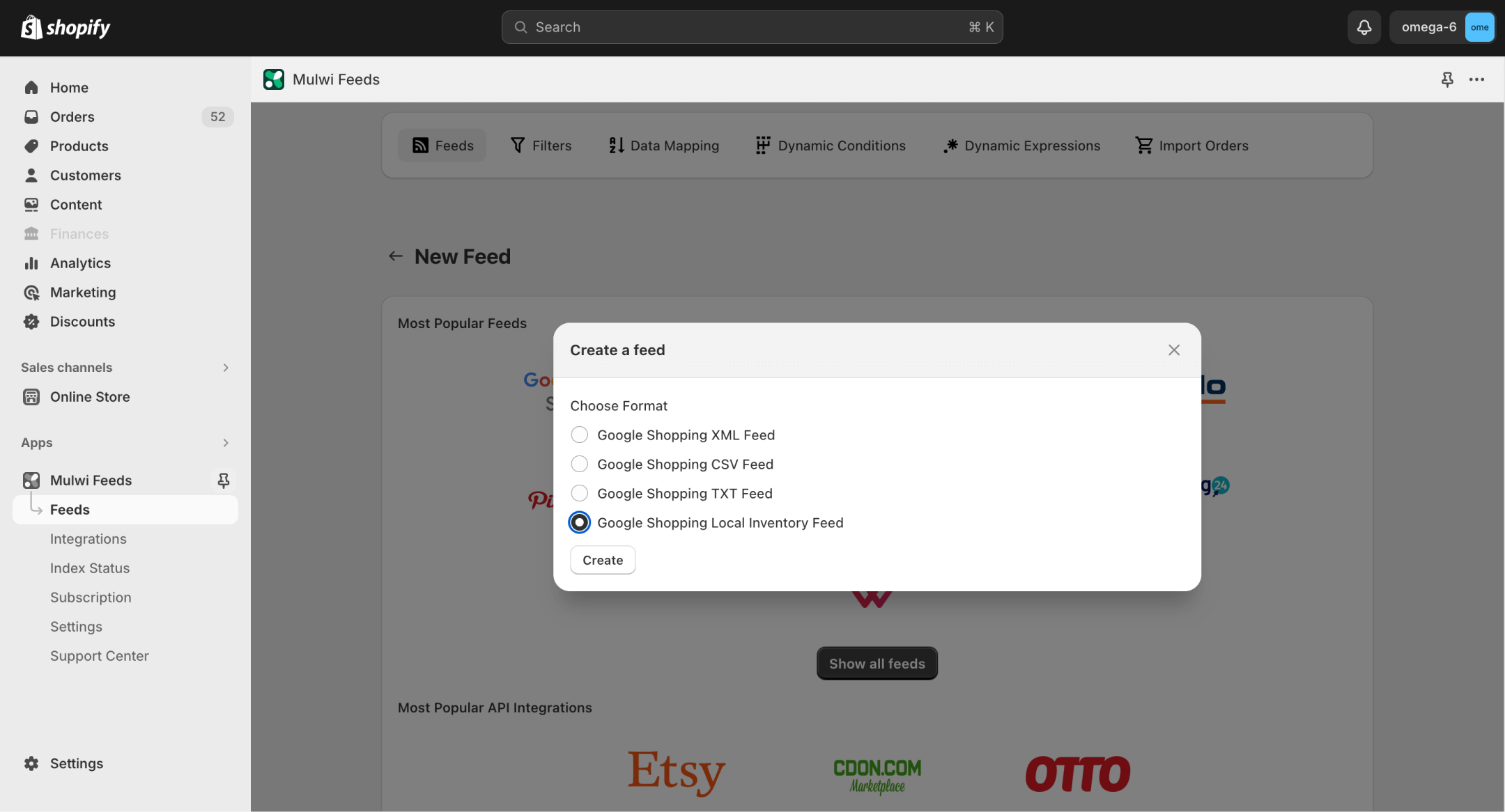Expand the Apps section

click(226, 443)
